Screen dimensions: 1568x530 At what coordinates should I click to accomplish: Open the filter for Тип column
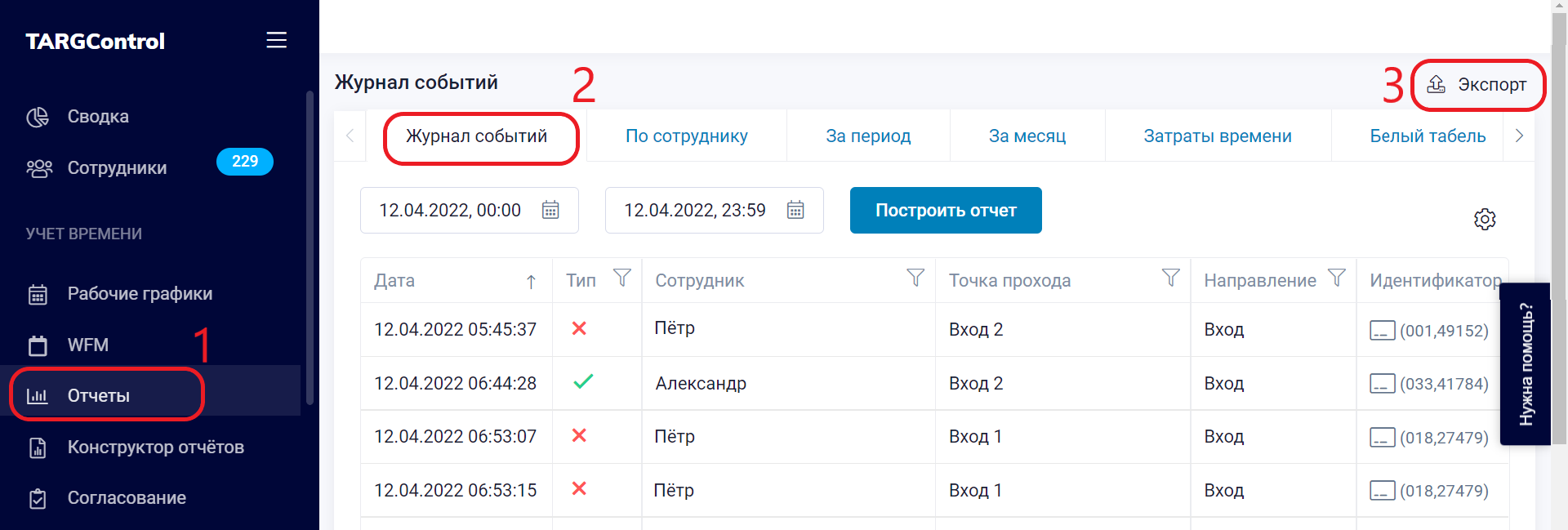[622, 278]
